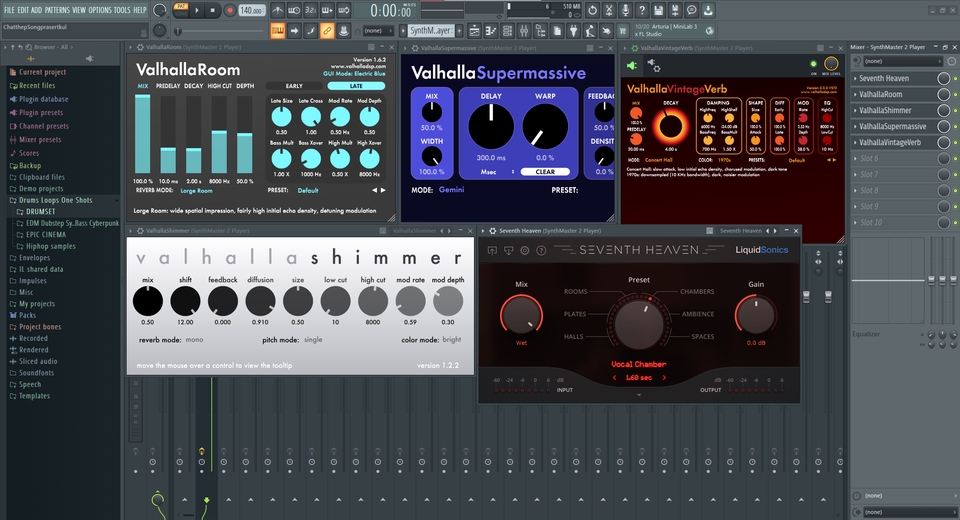The width and height of the screenshot is (960, 520).
Task: Click next preset arrow in Seventh Heaven
Action: click(664, 378)
